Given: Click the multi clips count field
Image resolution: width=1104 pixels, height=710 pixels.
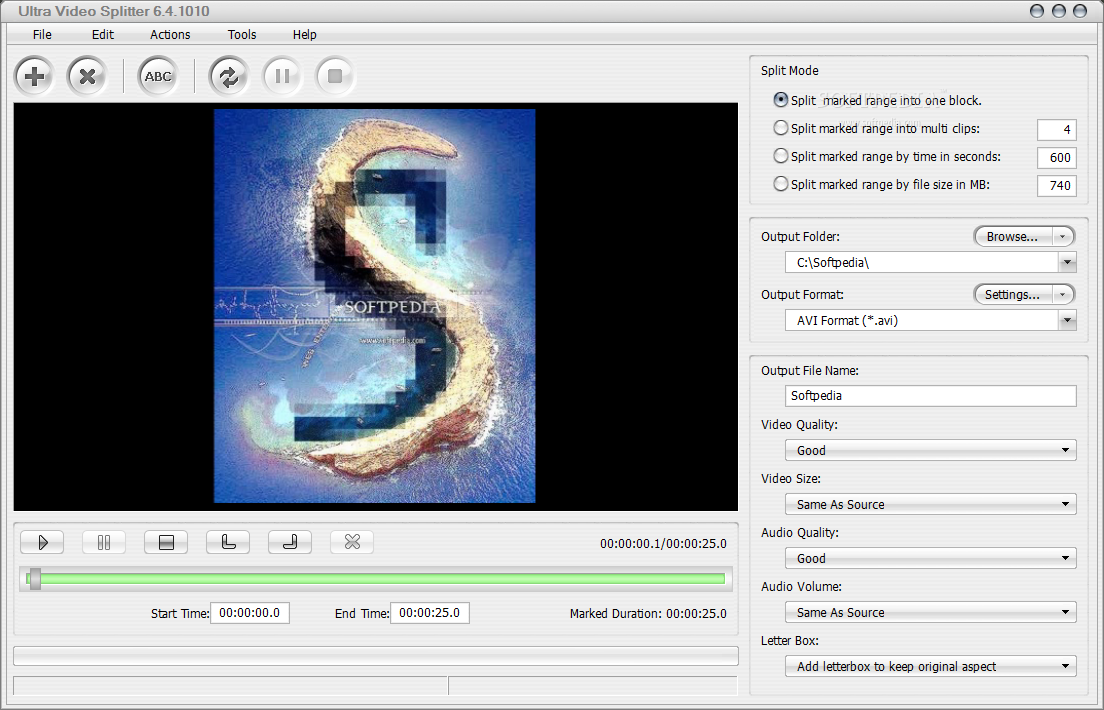Looking at the screenshot, I should [1057, 130].
